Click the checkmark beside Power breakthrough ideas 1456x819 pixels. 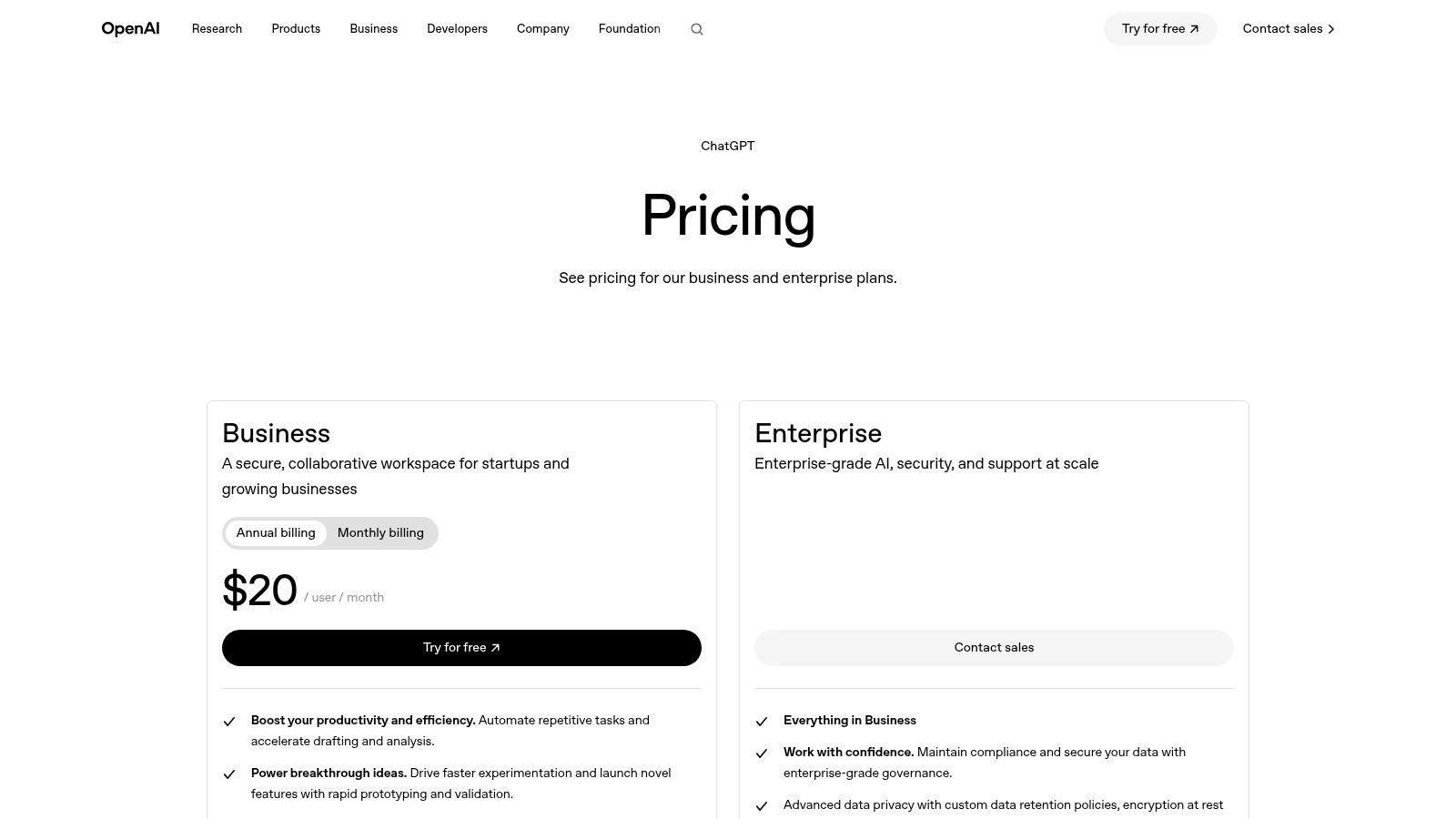[229, 773]
